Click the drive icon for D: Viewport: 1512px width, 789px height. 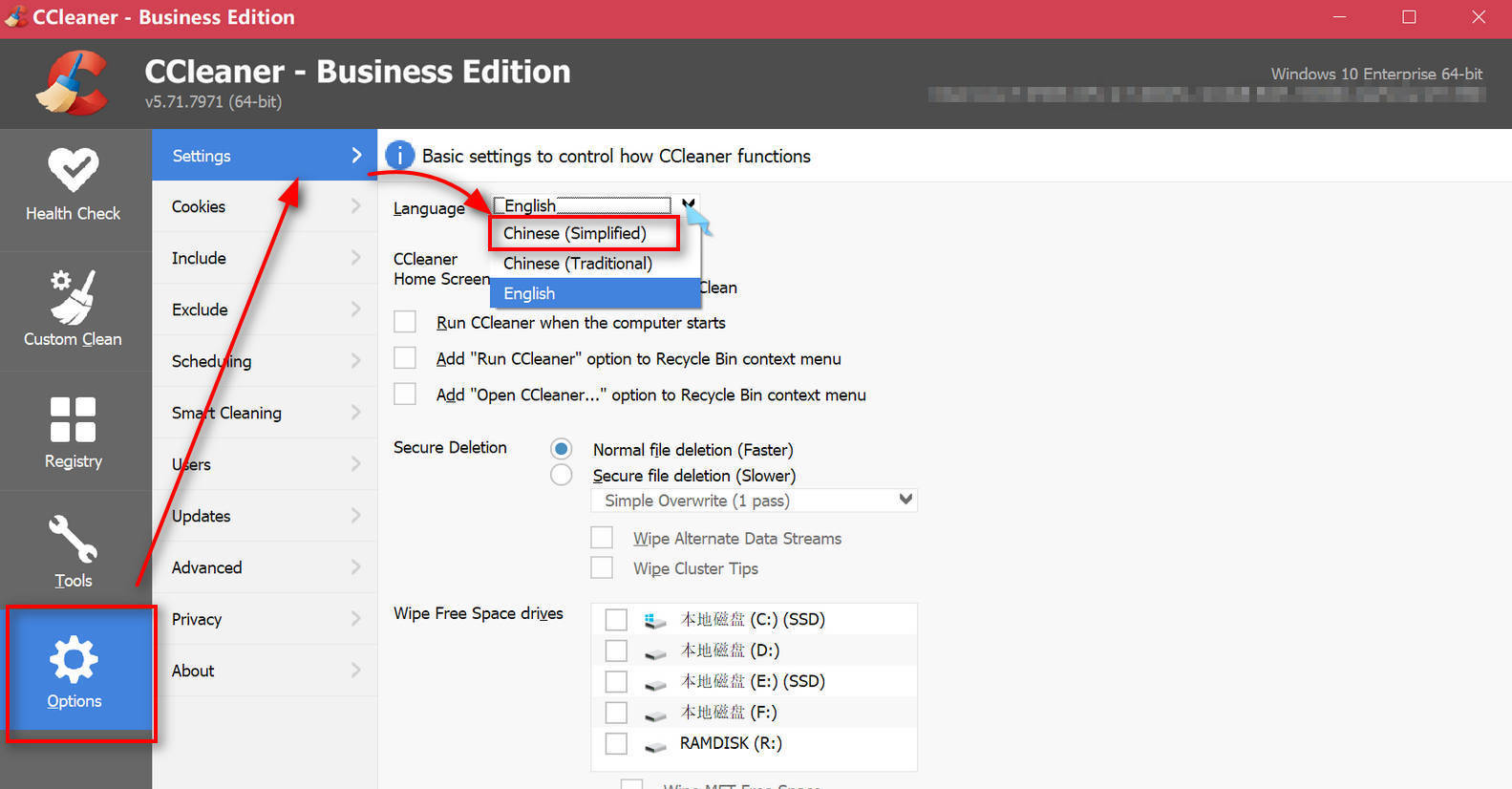pos(654,652)
